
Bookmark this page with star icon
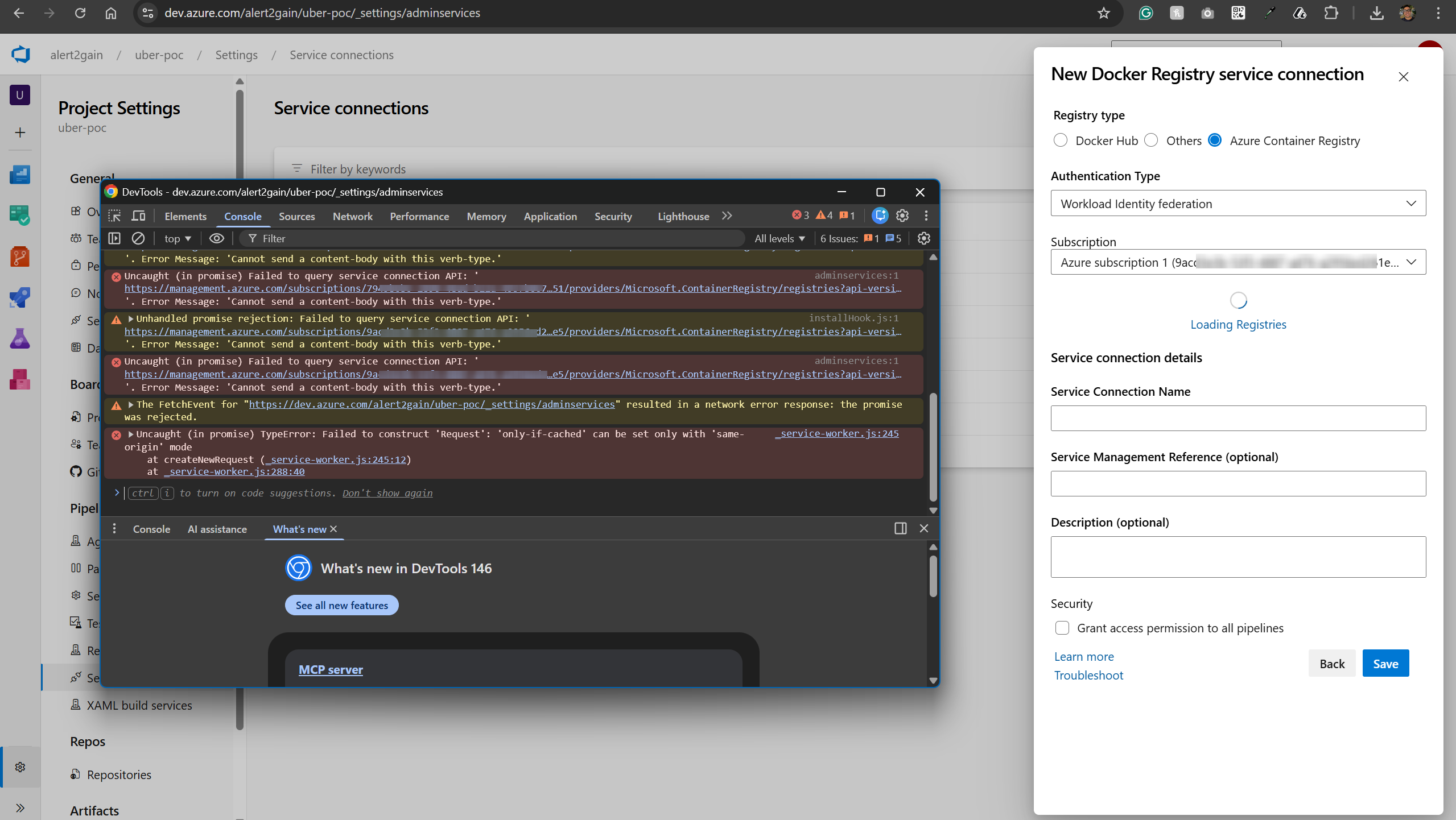coord(1104,13)
